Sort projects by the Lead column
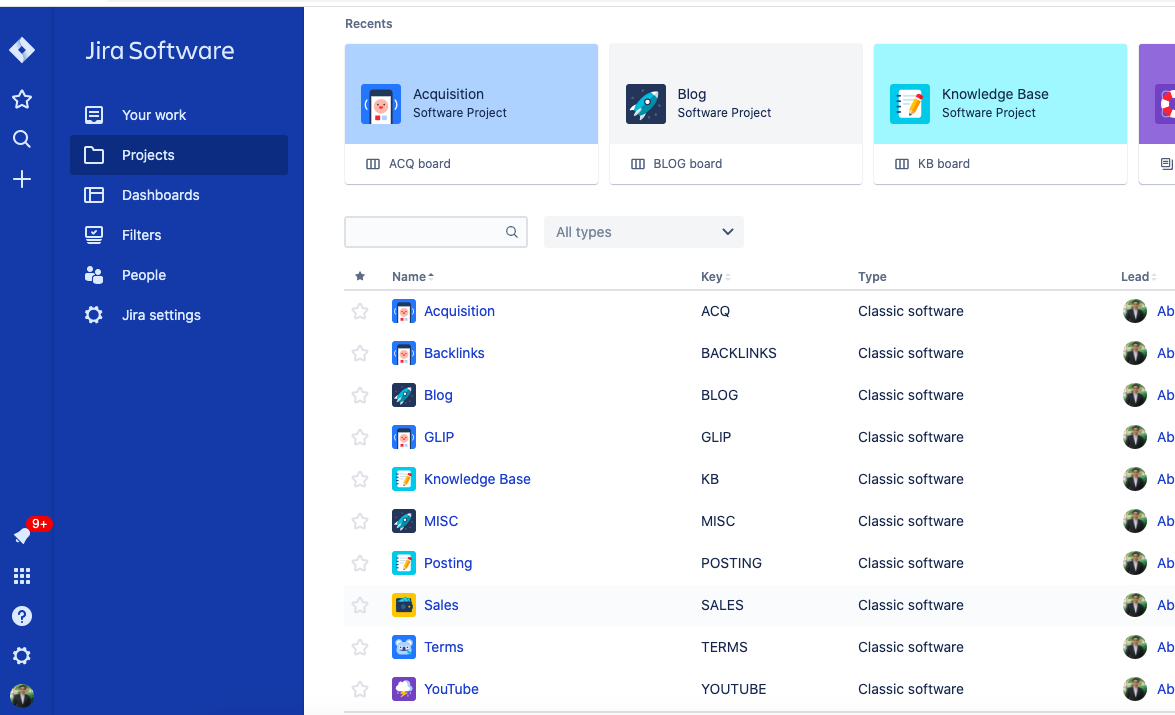 pos(1138,277)
